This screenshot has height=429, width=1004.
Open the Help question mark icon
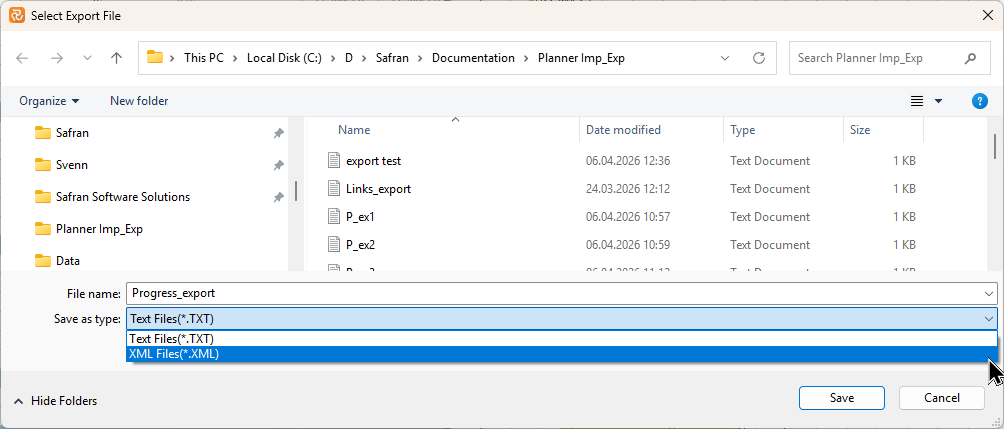click(x=980, y=101)
